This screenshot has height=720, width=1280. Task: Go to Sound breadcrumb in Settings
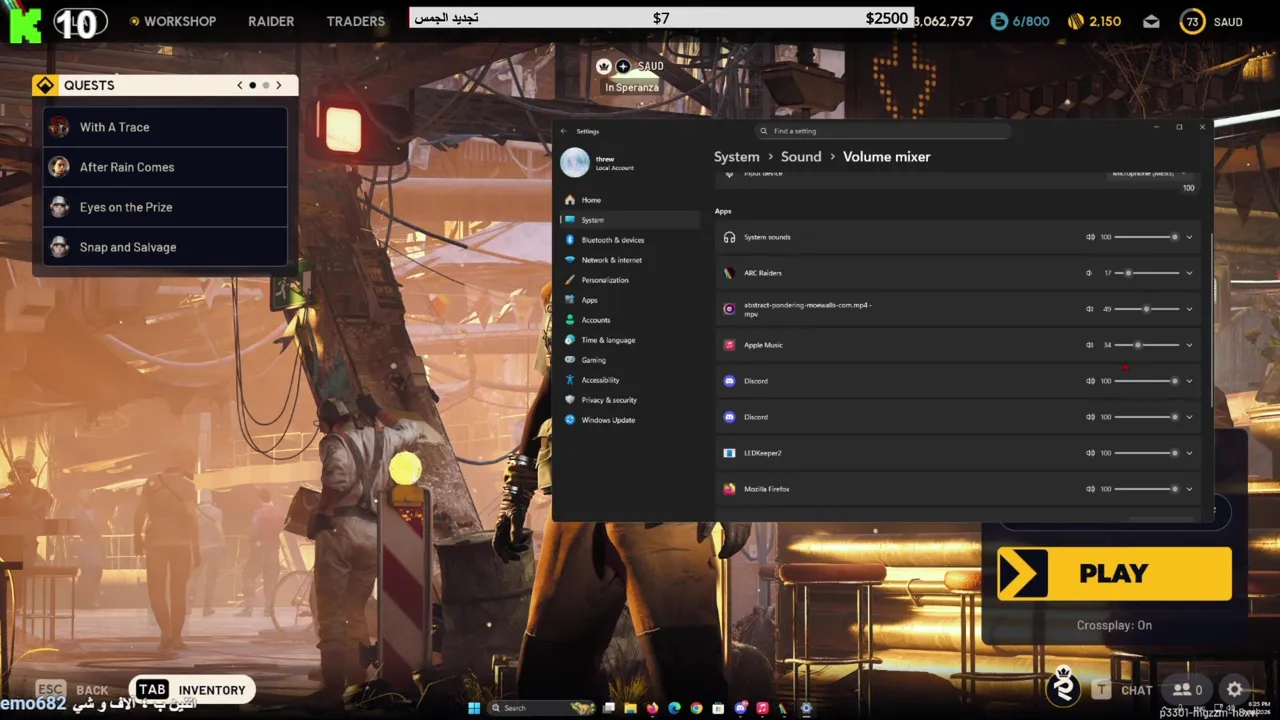coord(801,157)
